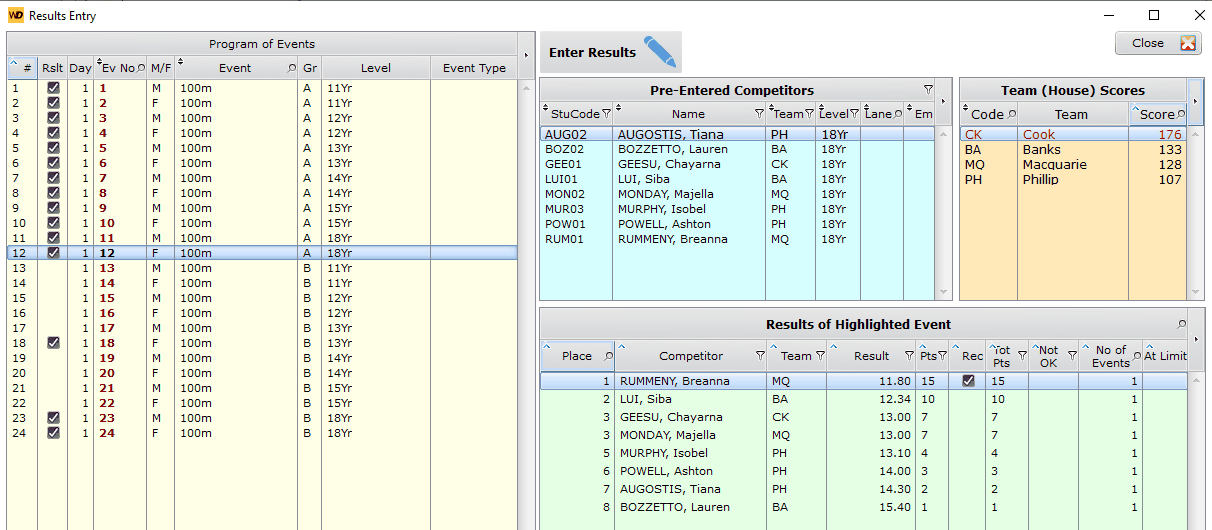Click the WD app icon in title bar
This screenshot has width=1212, height=530.
pos(15,16)
